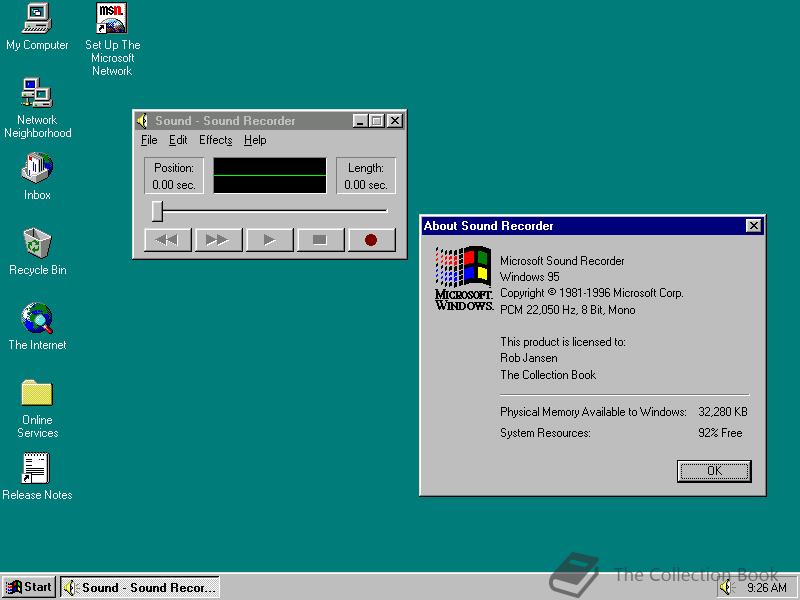The height and width of the screenshot is (600, 800).
Task: Open Online Services folder
Action: [x=37, y=395]
